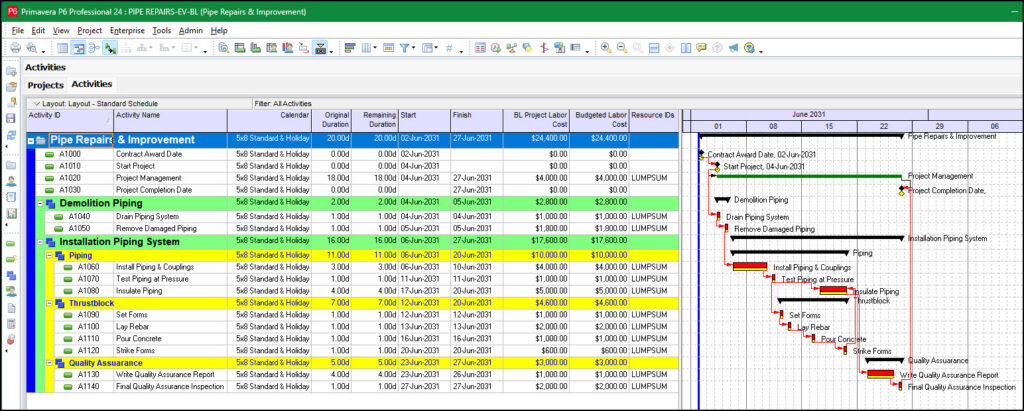Click the Print icon in the toolbar
1024x411 pixels.
(x=15, y=48)
